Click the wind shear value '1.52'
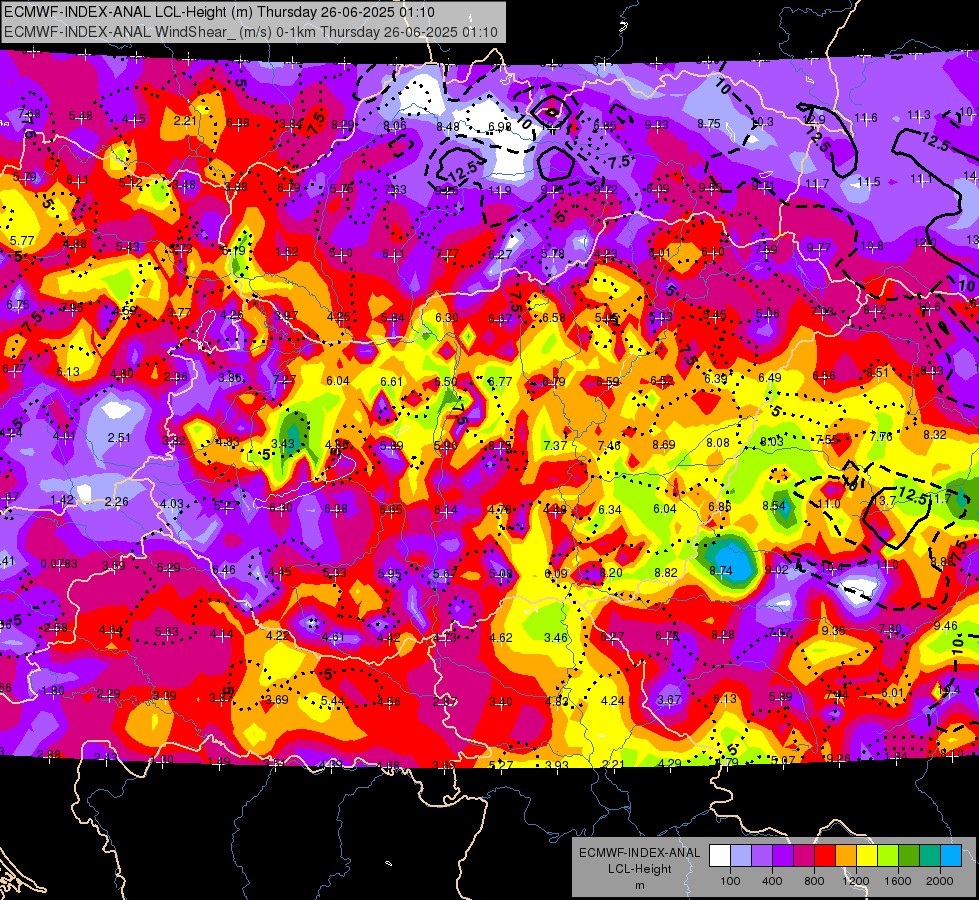This screenshot has height=900, width=979. pos(287,252)
